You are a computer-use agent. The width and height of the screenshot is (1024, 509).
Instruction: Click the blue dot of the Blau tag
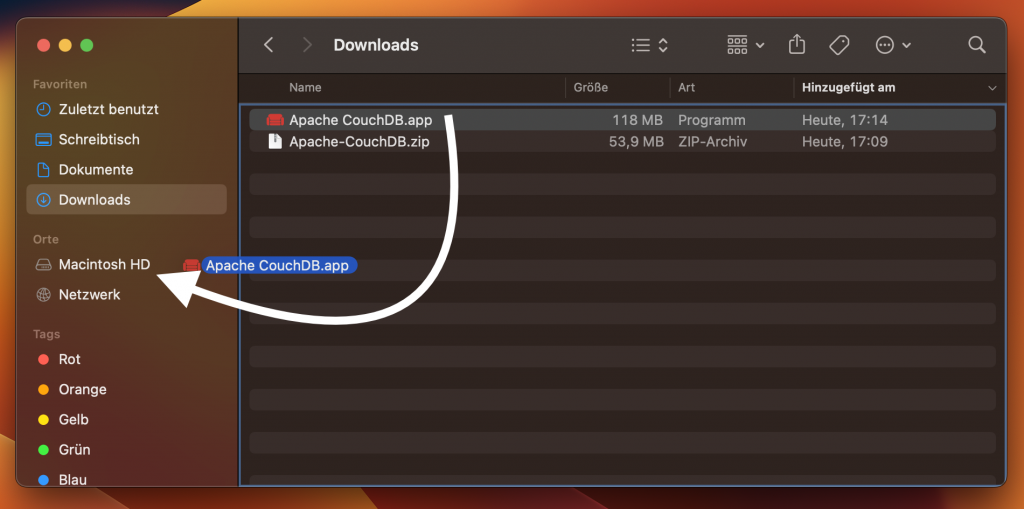[44, 480]
